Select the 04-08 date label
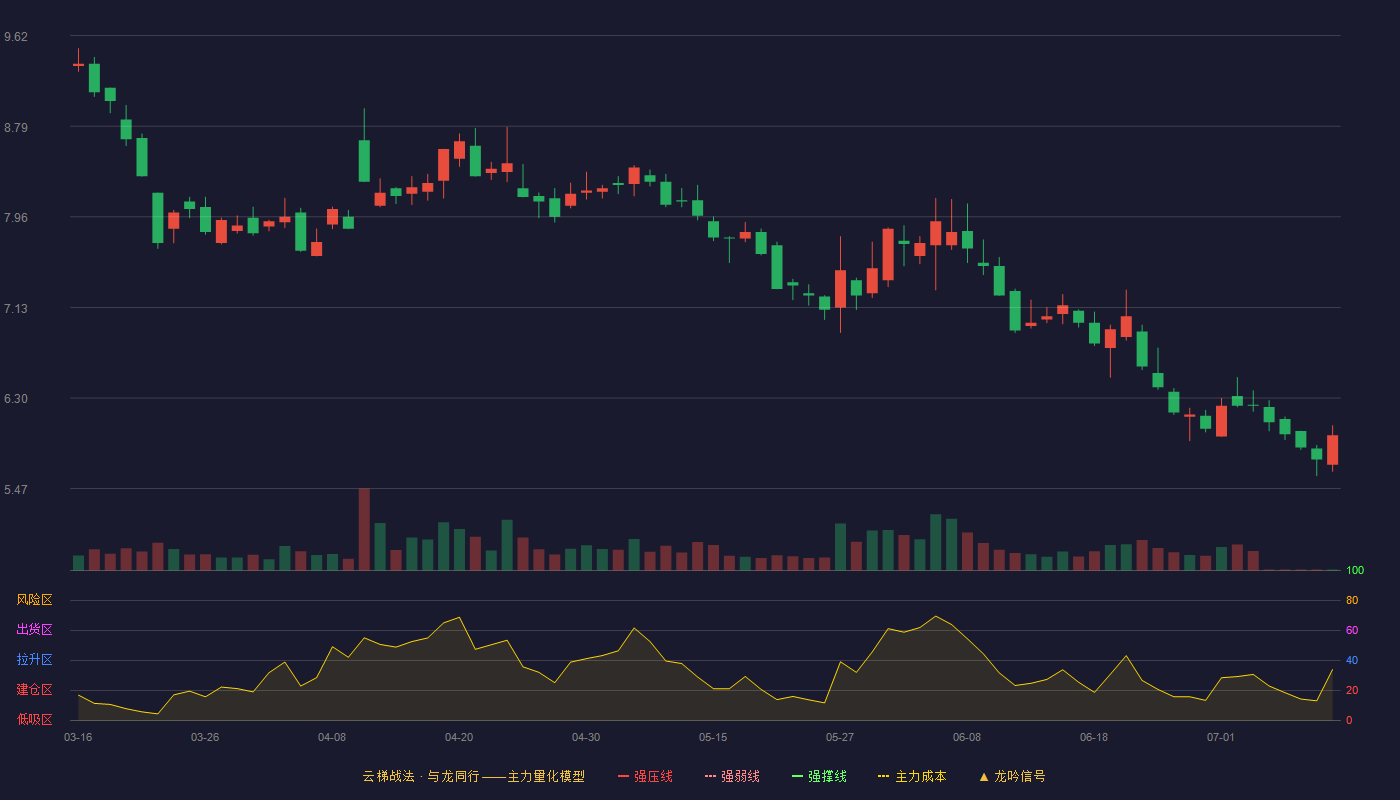This screenshot has width=1400, height=800. click(x=332, y=737)
